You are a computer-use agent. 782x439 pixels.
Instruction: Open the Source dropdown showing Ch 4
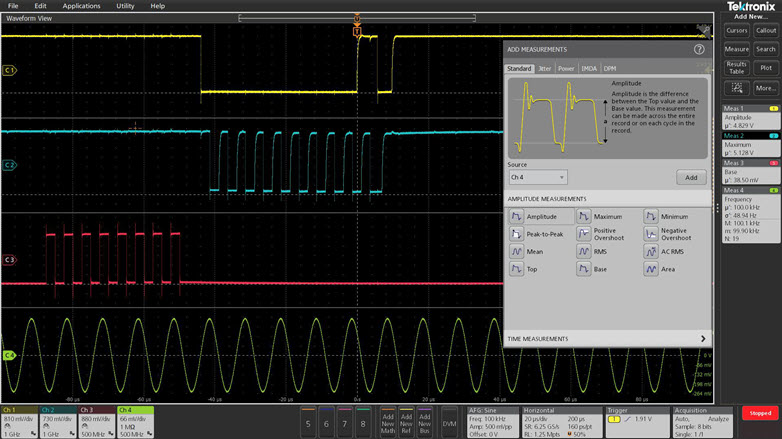coord(537,177)
